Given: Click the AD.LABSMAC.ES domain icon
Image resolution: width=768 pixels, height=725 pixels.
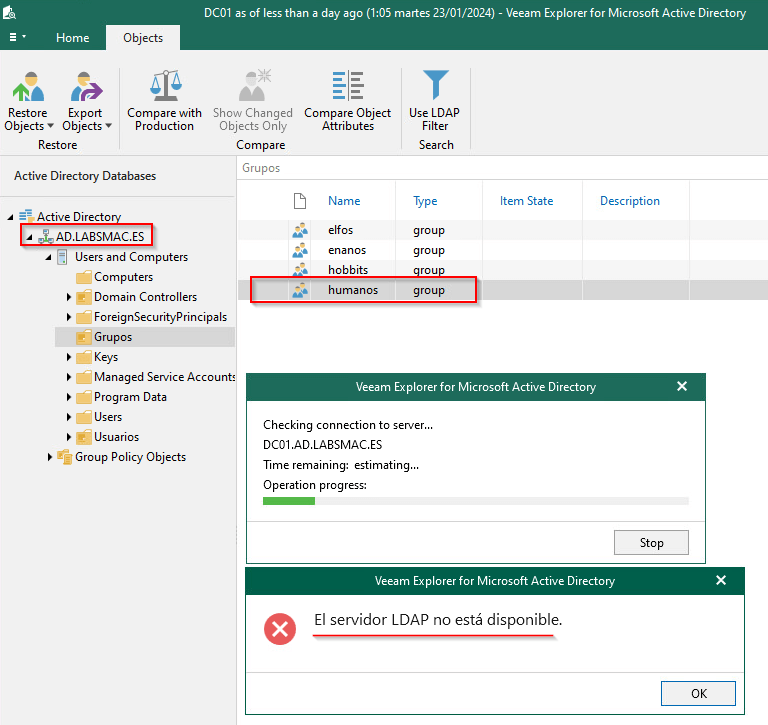Looking at the screenshot, I should pyautogui.click(x=45, y=237).
